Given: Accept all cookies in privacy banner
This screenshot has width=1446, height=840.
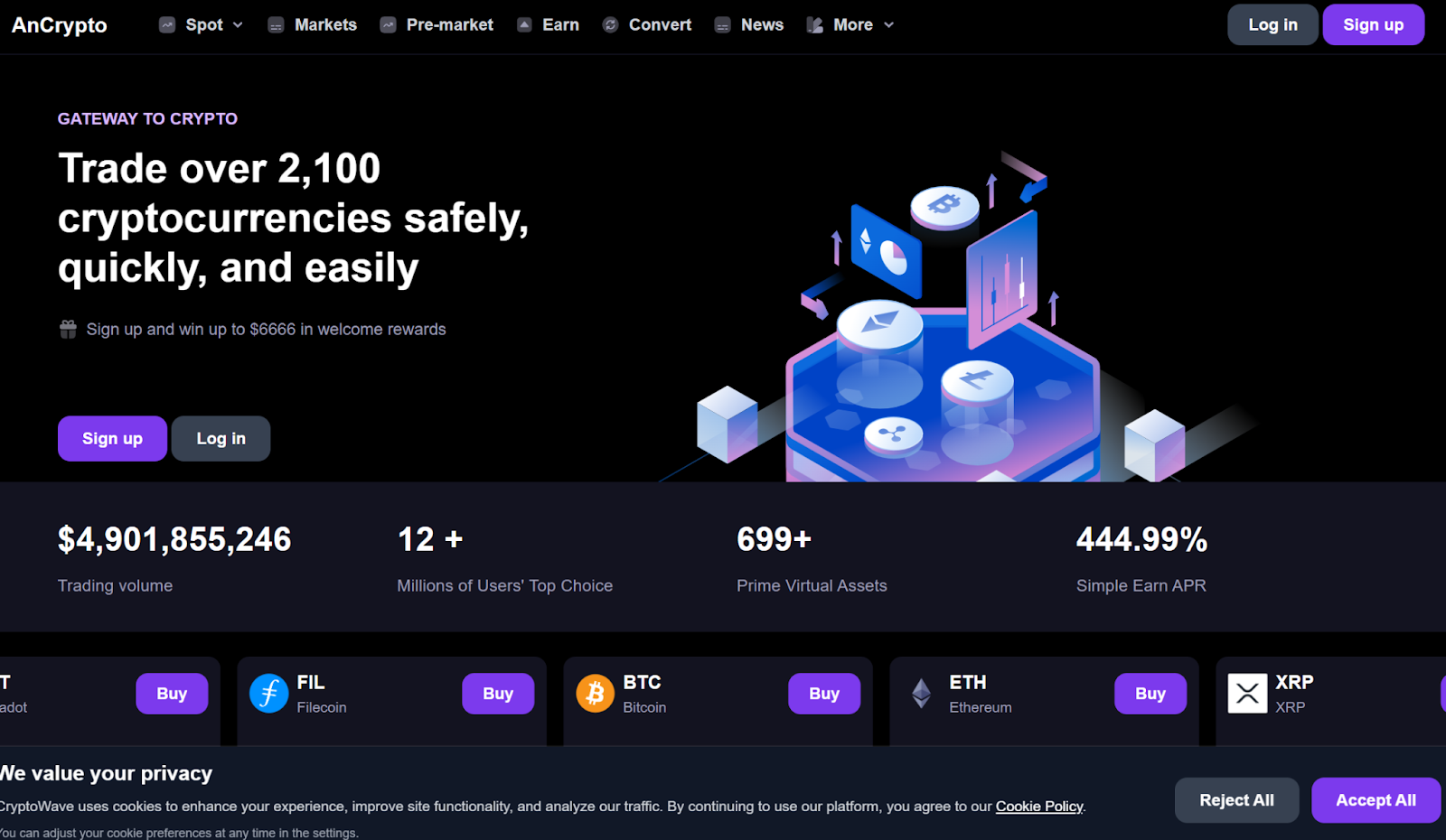Looking at the screenshot, I should click(1375, 800).
